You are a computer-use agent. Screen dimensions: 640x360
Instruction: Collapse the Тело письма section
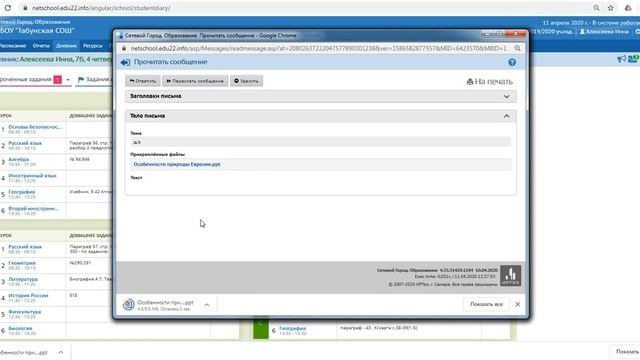click(x=320, y=116)
